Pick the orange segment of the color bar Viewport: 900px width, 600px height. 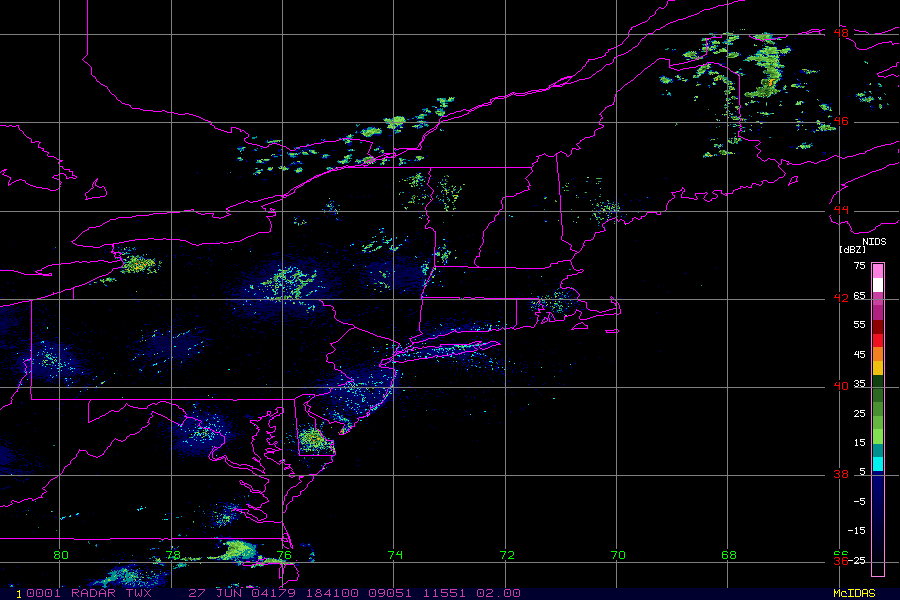tap(878, 354)
